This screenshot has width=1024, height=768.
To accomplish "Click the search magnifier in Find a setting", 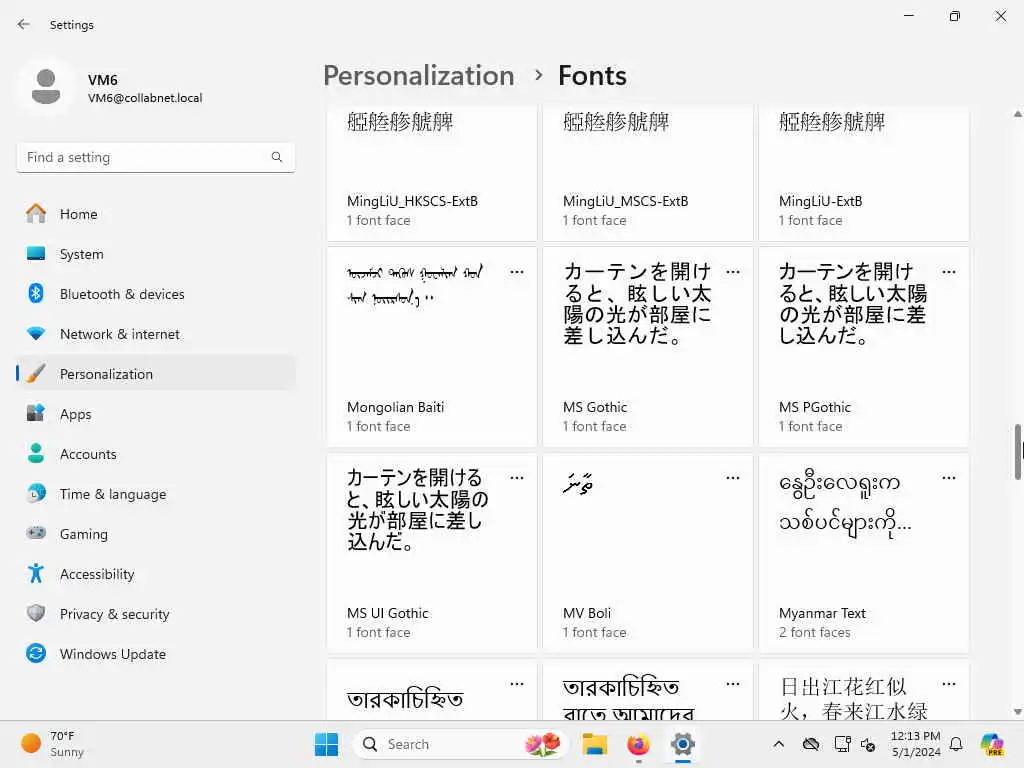I will 277,157.
